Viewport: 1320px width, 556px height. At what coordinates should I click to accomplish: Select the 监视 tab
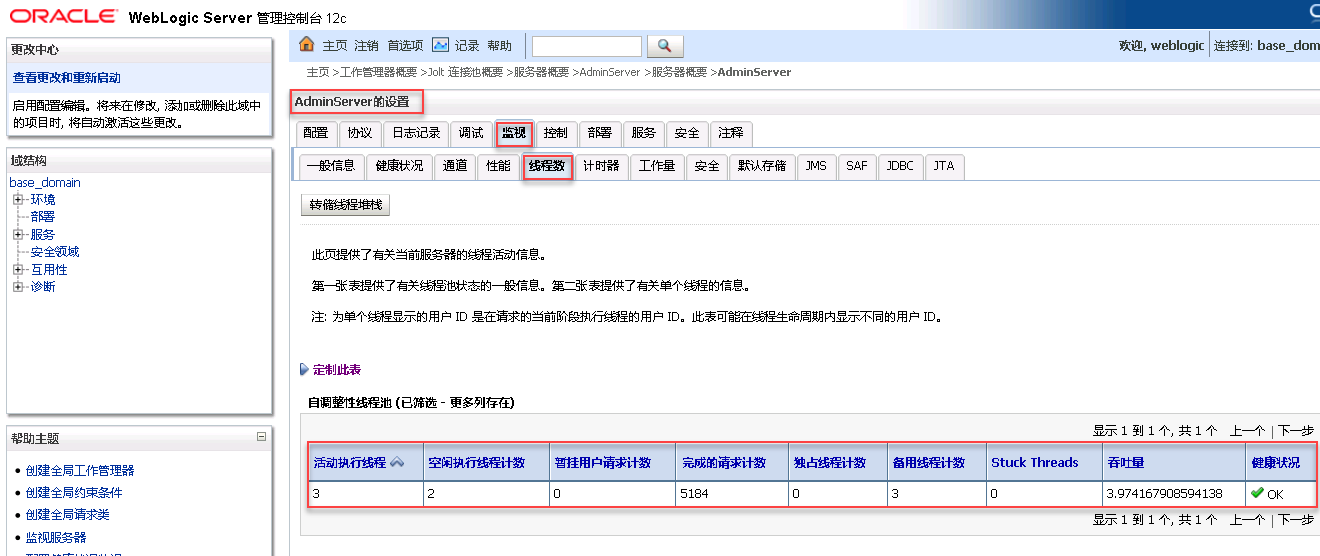[514, 133]
